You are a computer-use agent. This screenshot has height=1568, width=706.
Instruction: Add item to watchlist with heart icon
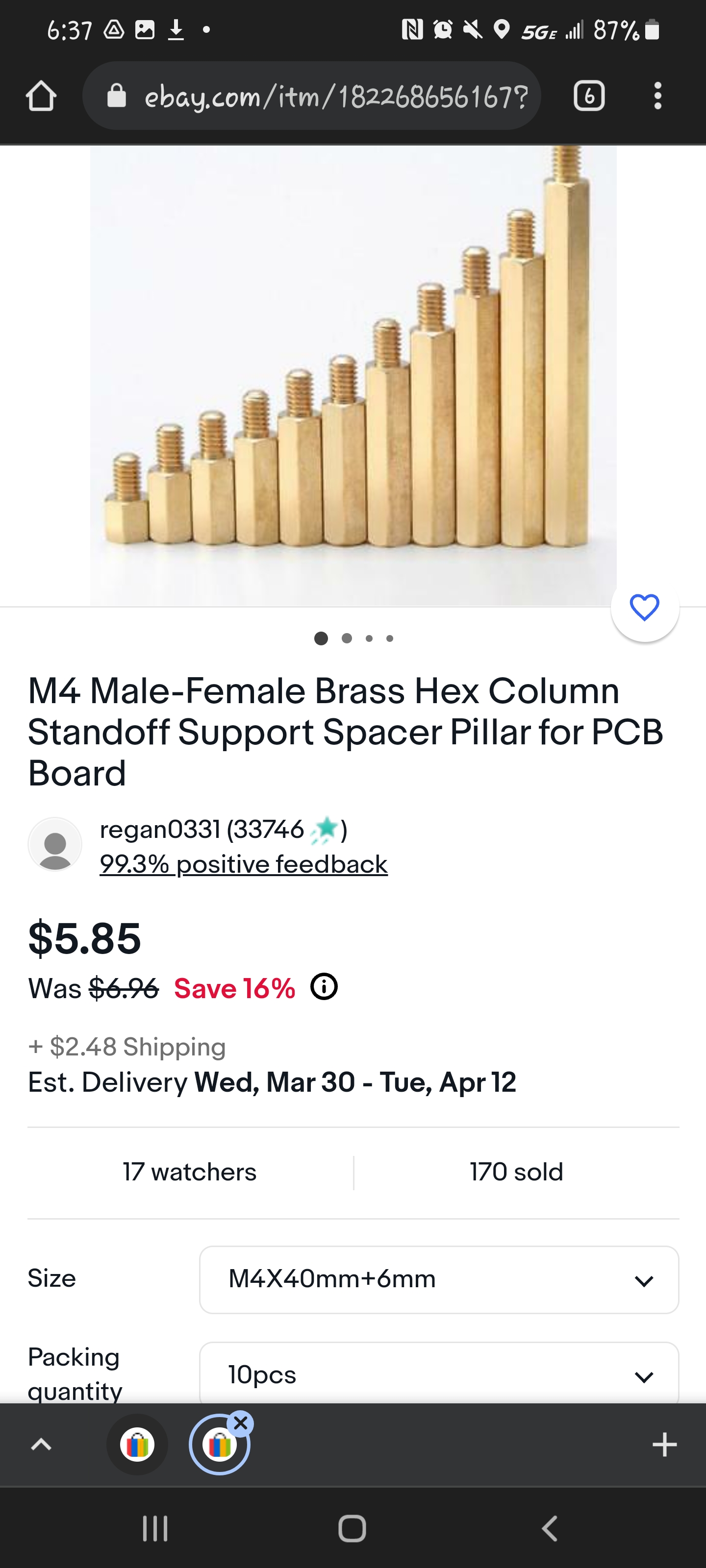[x=645, y=608]
